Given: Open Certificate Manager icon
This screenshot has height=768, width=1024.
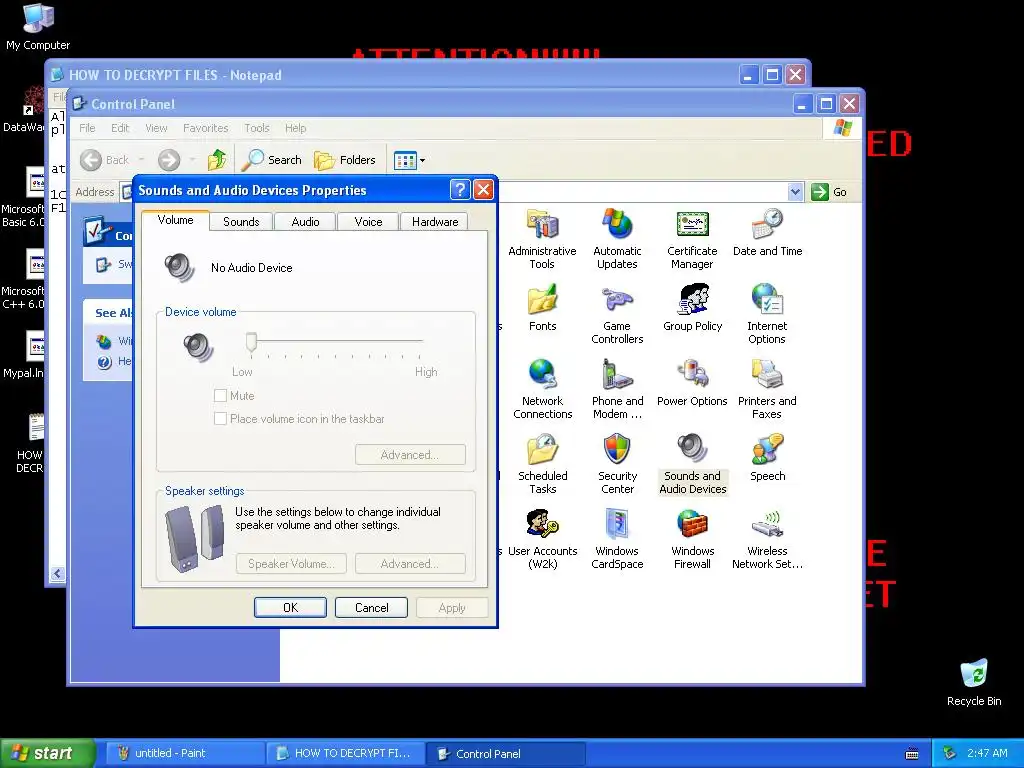Looking at the screenshot, I should (x=692, y=238).
